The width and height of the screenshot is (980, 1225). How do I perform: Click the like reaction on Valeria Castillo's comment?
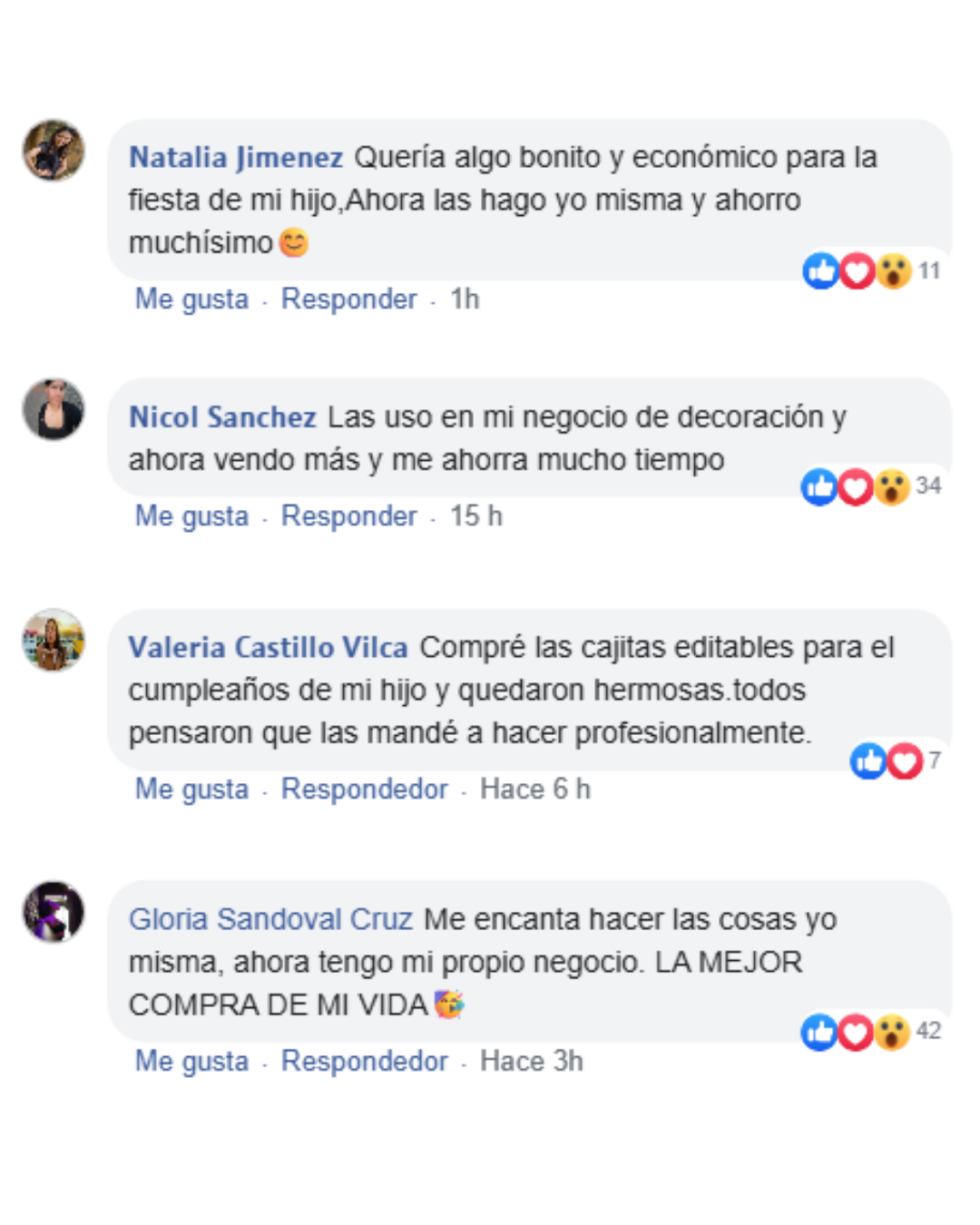click(868, 760)
